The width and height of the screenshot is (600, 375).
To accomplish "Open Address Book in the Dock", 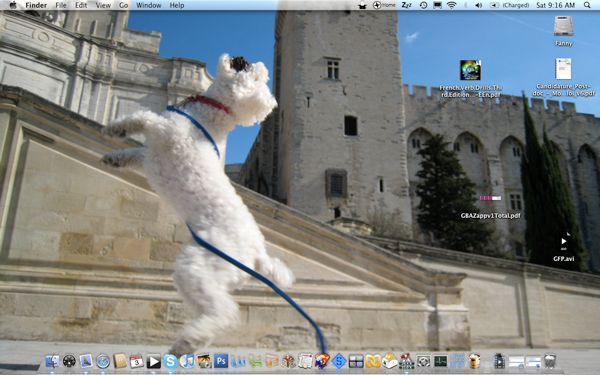I will [x=120, y=361].
